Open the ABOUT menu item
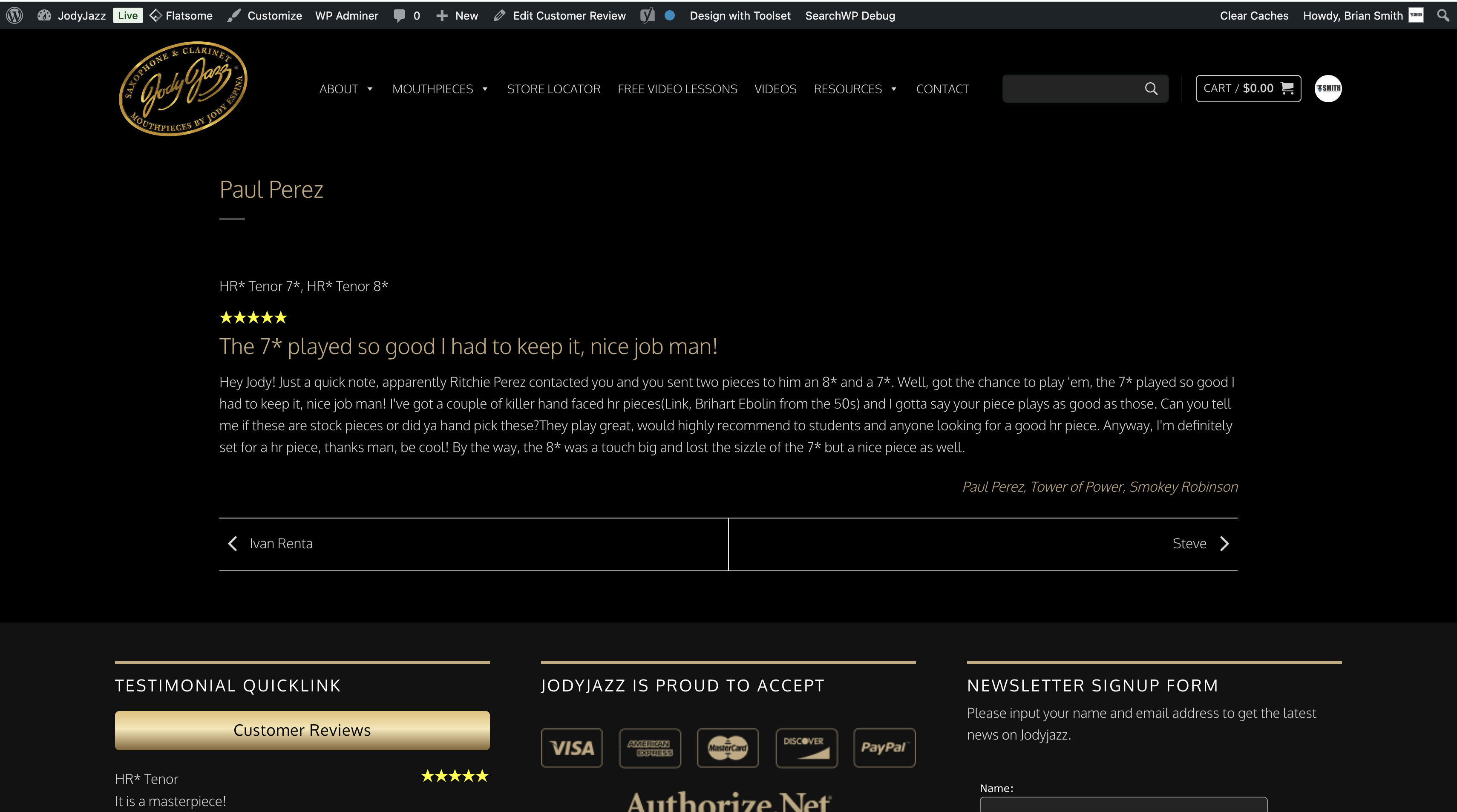The height and width of the screenshot is (812, 1457). point(338,89)
